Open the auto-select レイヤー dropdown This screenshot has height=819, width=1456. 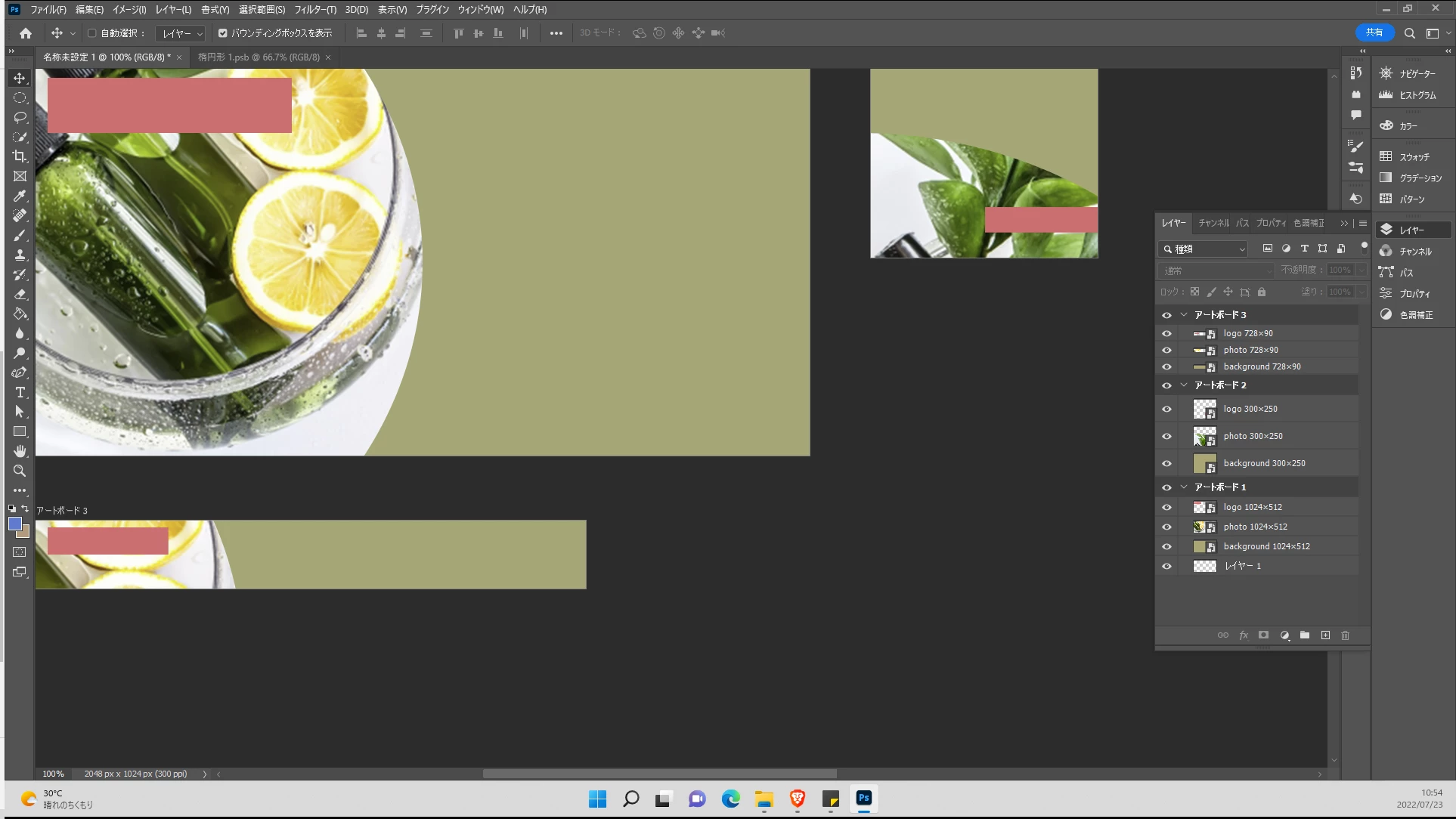tap(181, 33)
